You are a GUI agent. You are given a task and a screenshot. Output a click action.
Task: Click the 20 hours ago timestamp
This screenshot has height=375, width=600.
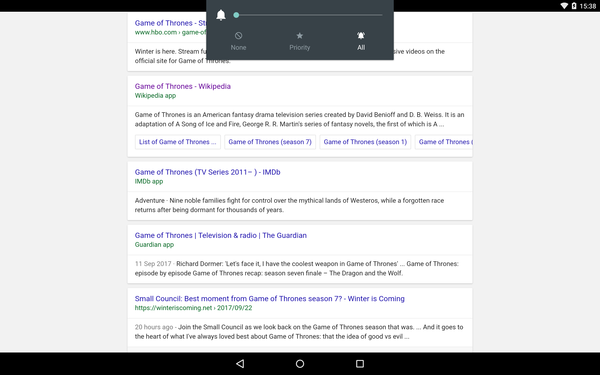coord(154,327)
